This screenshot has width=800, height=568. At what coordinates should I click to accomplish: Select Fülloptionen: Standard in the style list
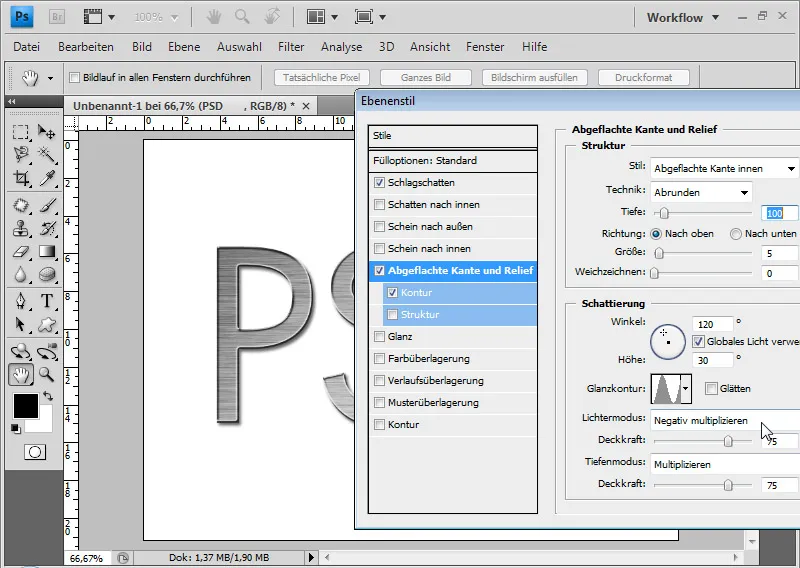pyautogui.click(x=453, y=161)
